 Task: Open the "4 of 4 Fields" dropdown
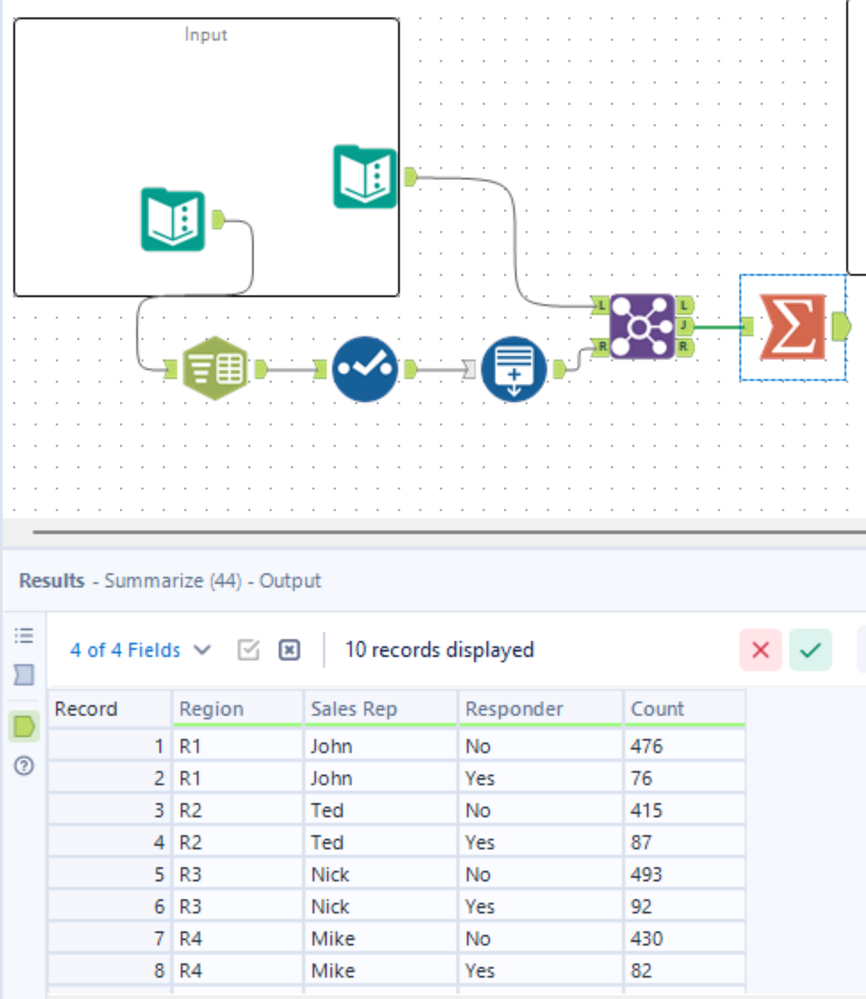tap(140, 650)
